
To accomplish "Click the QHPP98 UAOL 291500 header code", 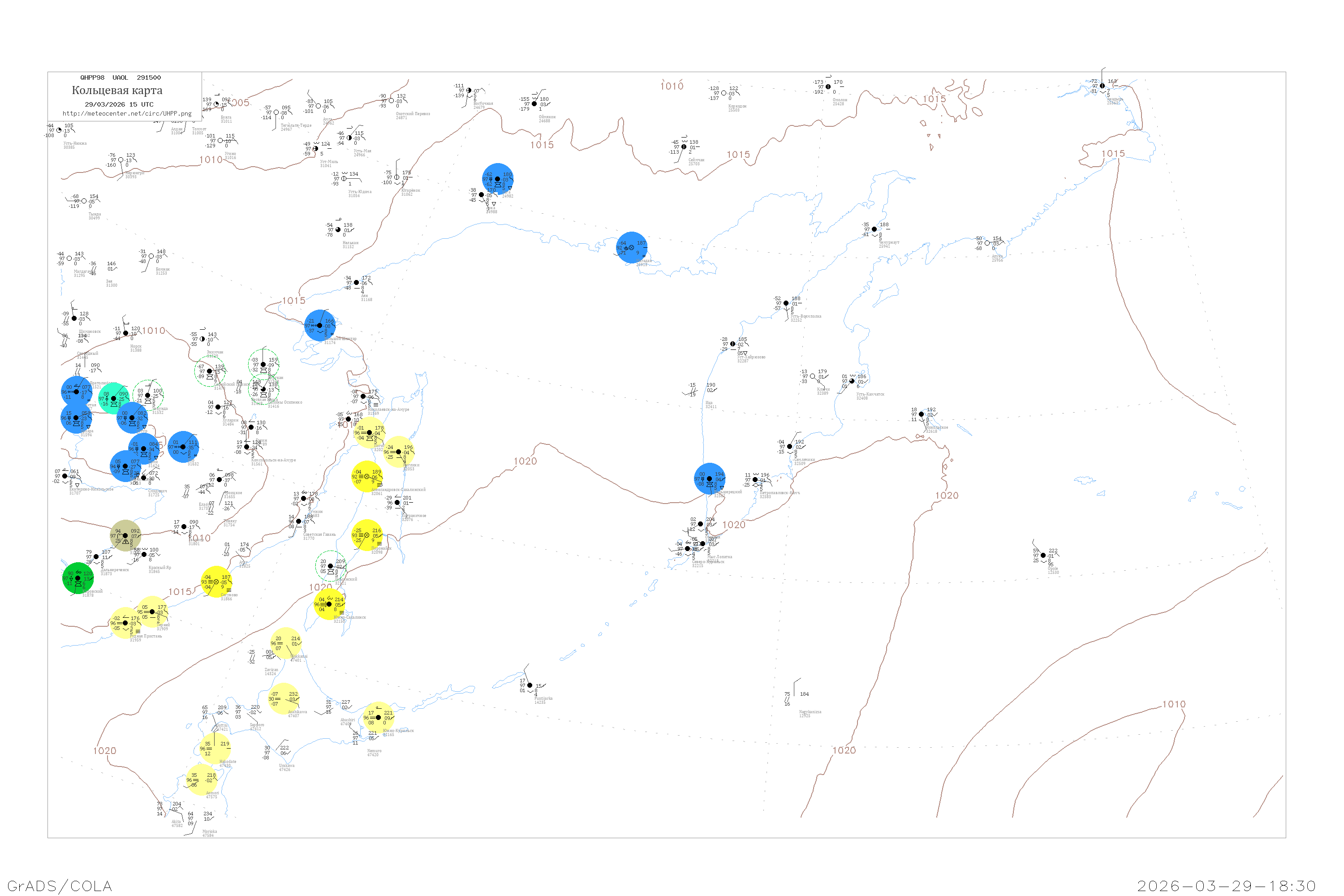I will [x=121, y=78].
